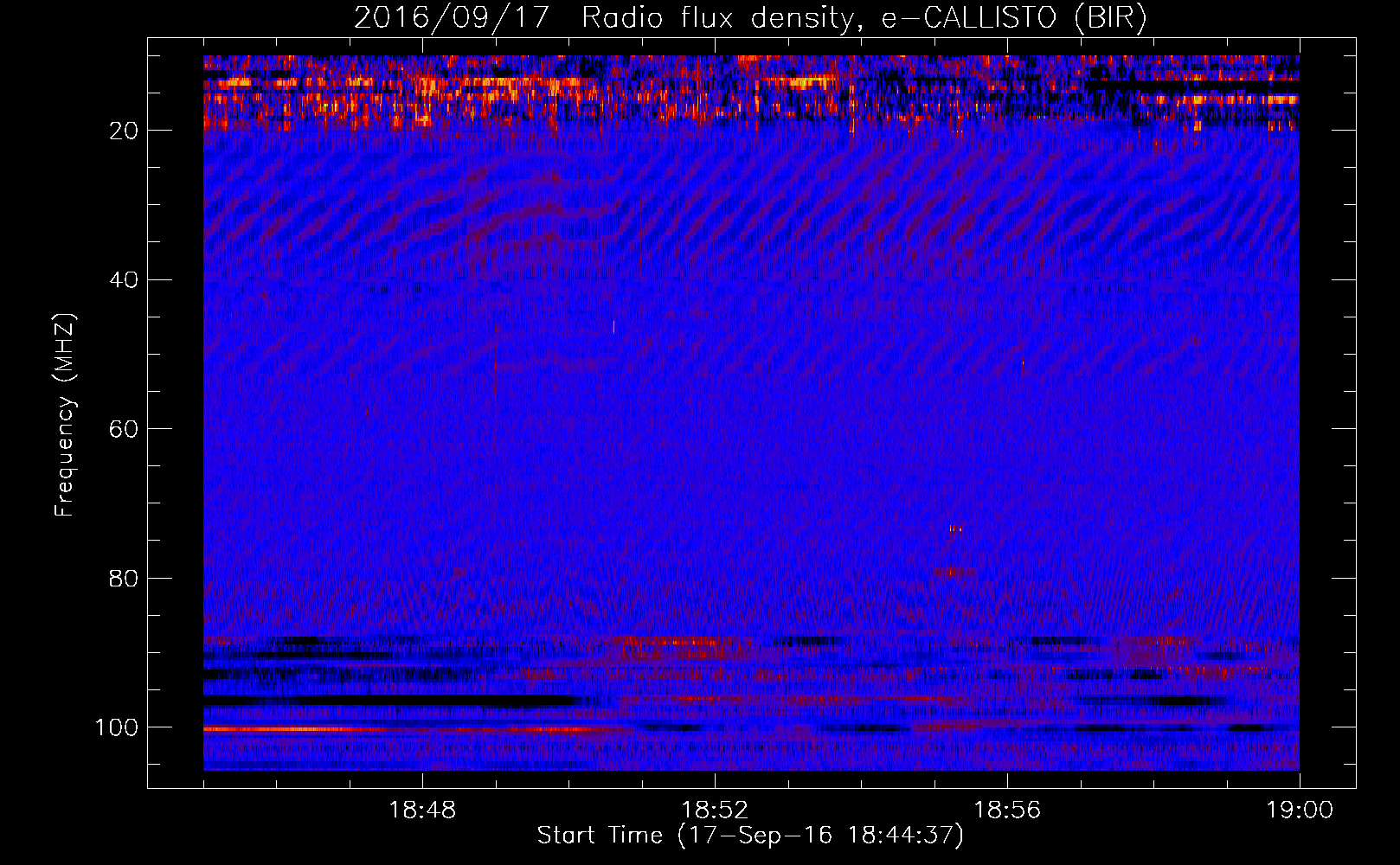Click the small orange burst near 73 MHz
Viewport: 1400px width, 865px height.
955,529
